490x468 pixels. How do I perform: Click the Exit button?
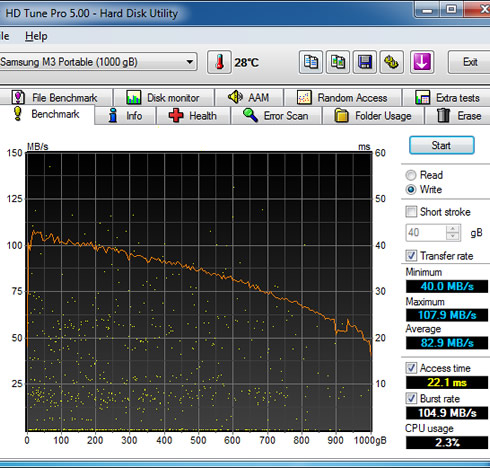point(470,62)
